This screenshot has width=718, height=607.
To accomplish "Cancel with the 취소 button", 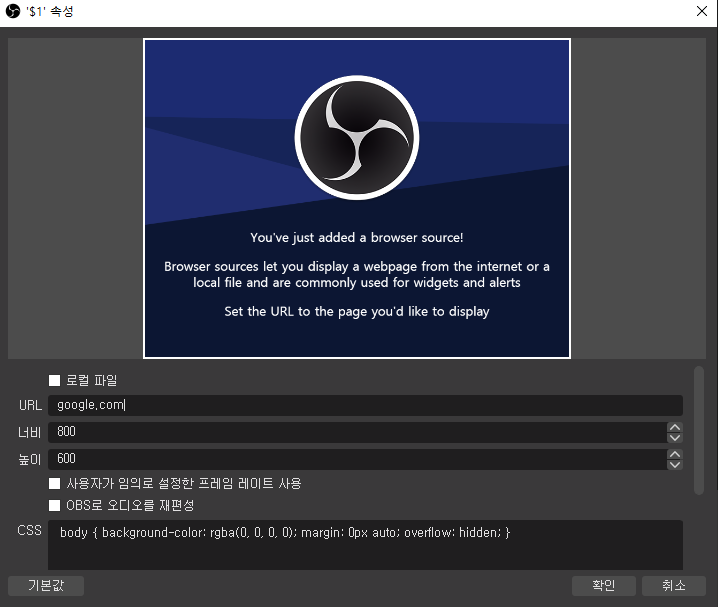I will [x=674, y=586].
